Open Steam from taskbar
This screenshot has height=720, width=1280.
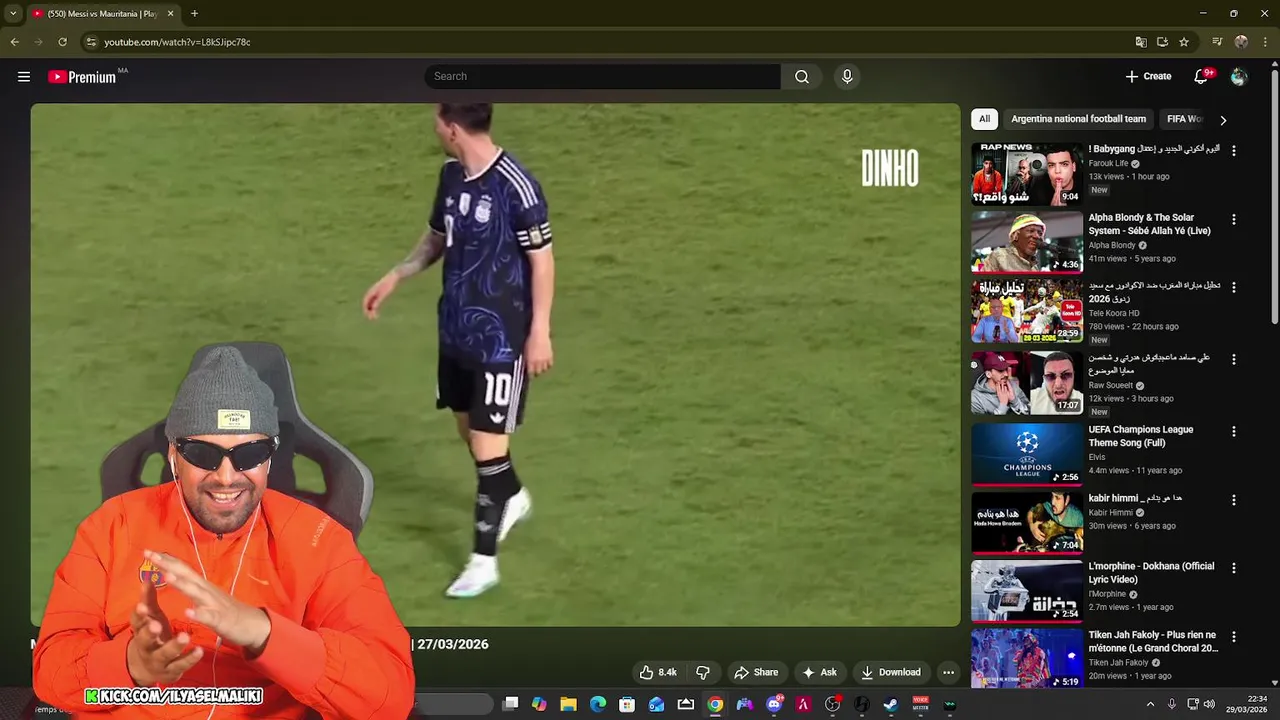[x=891, y=704]
